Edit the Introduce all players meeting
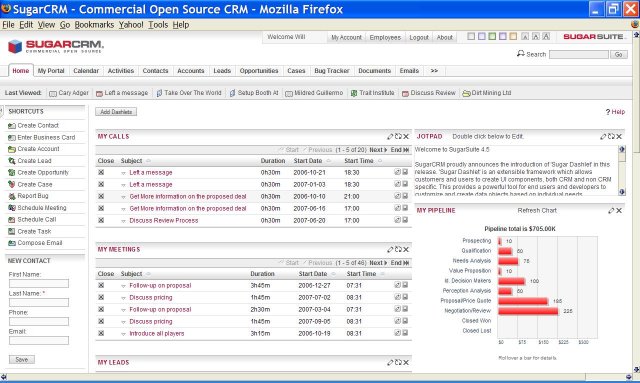 click(x=397, y=333)
